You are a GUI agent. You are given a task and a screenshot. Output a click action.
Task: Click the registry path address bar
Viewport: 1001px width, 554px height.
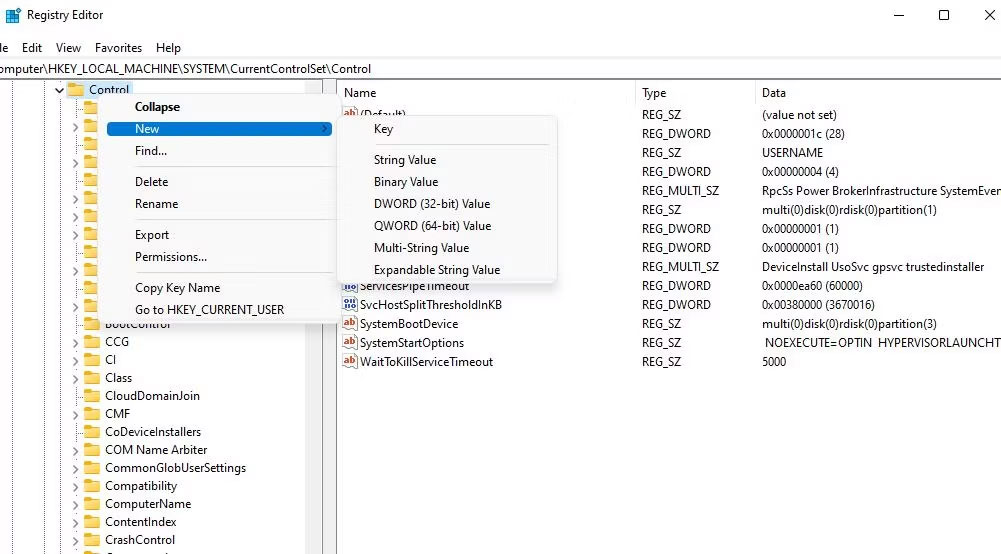pos(500,69)
